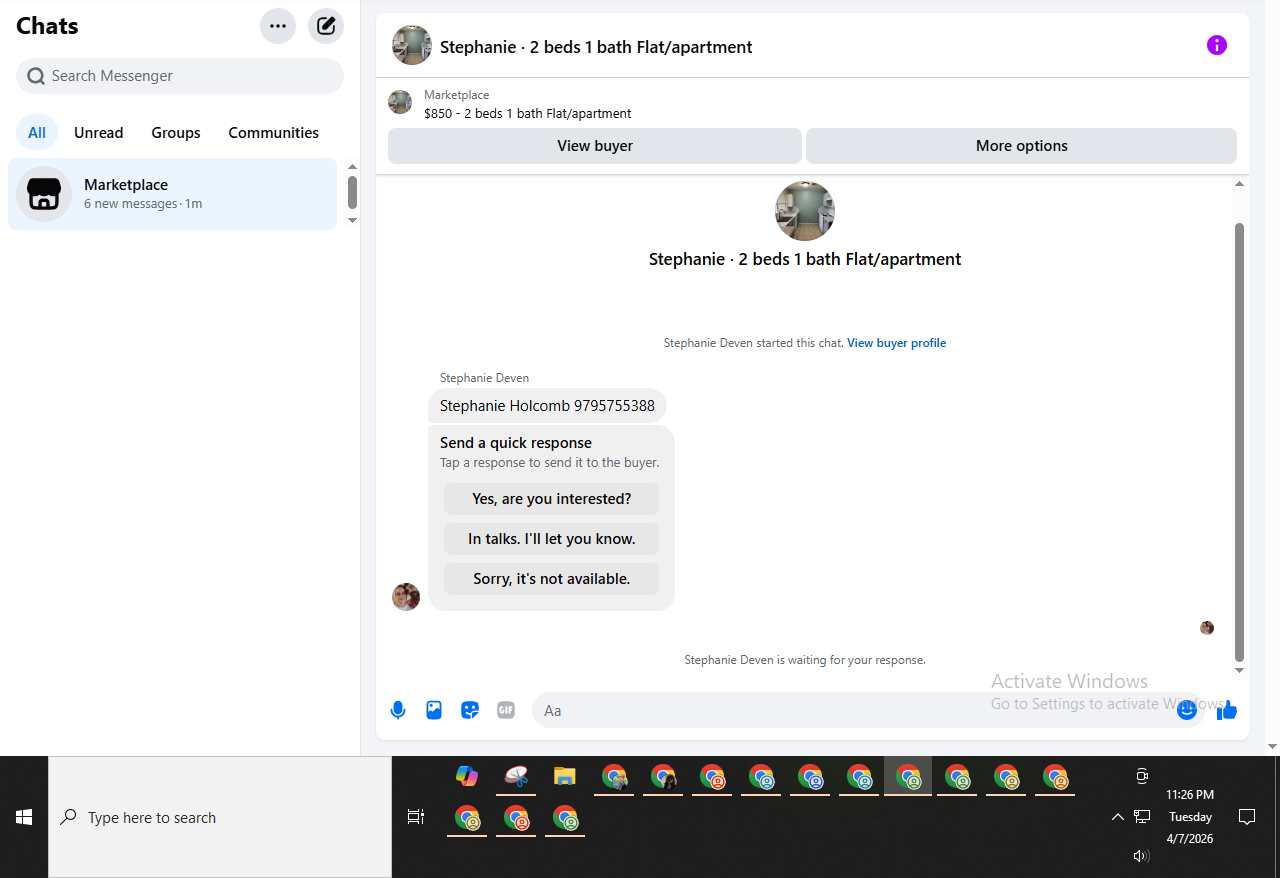Click the chat list scrollbar thumb
1280x878 pixels.
(352, 193)
